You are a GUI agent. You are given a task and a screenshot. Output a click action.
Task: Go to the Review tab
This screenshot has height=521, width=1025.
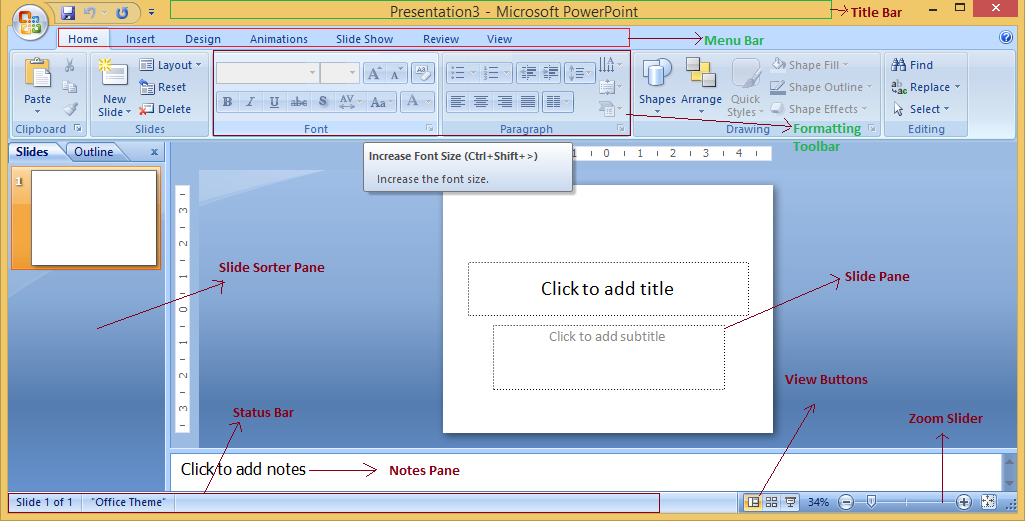441,39
